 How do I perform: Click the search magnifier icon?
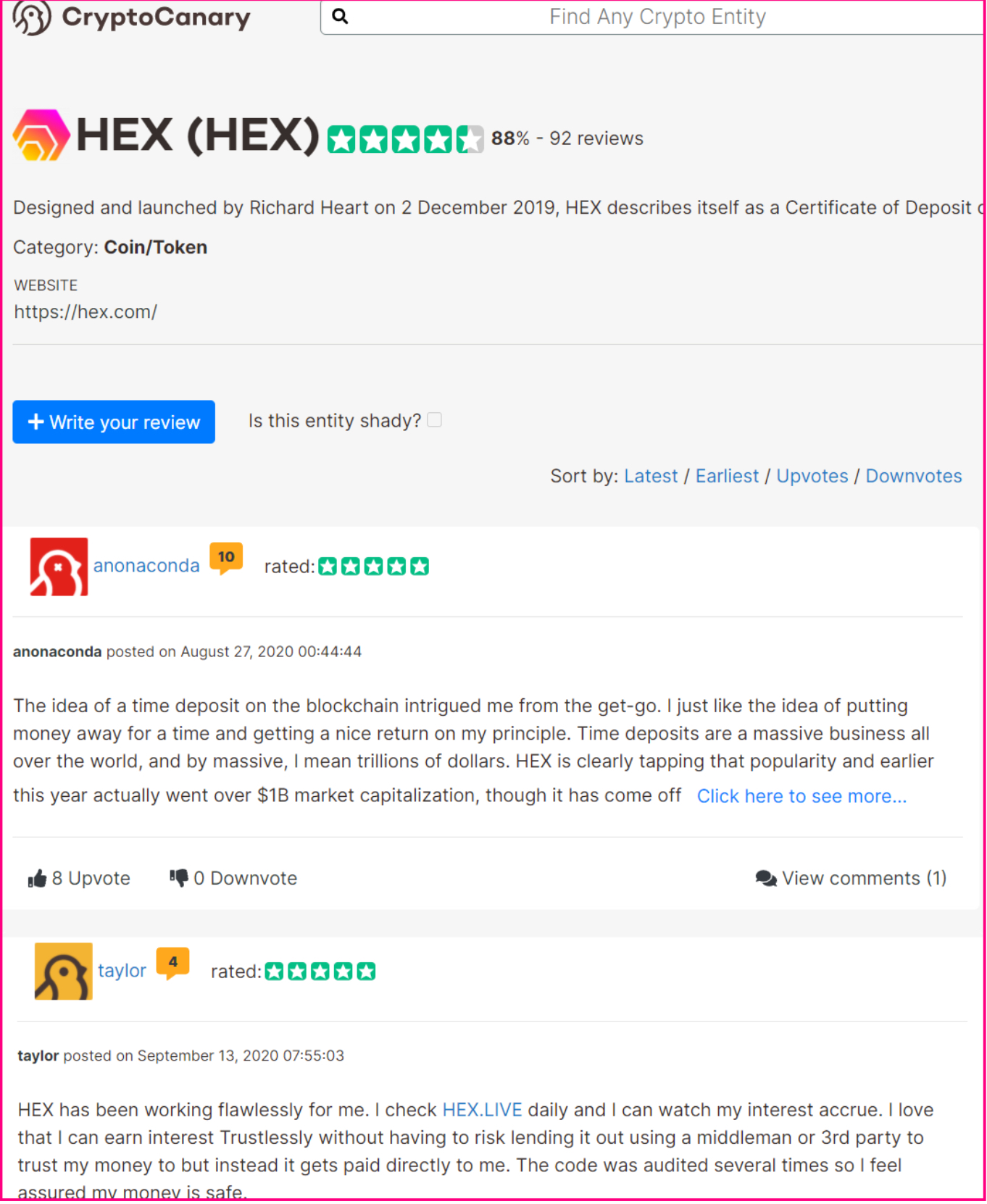[340, 16]
